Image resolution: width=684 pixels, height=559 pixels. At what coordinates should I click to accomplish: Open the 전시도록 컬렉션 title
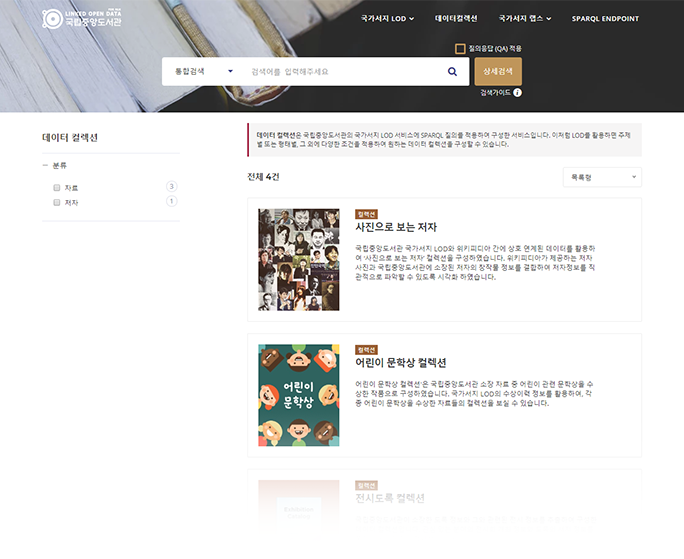click(x=390, y=498)
